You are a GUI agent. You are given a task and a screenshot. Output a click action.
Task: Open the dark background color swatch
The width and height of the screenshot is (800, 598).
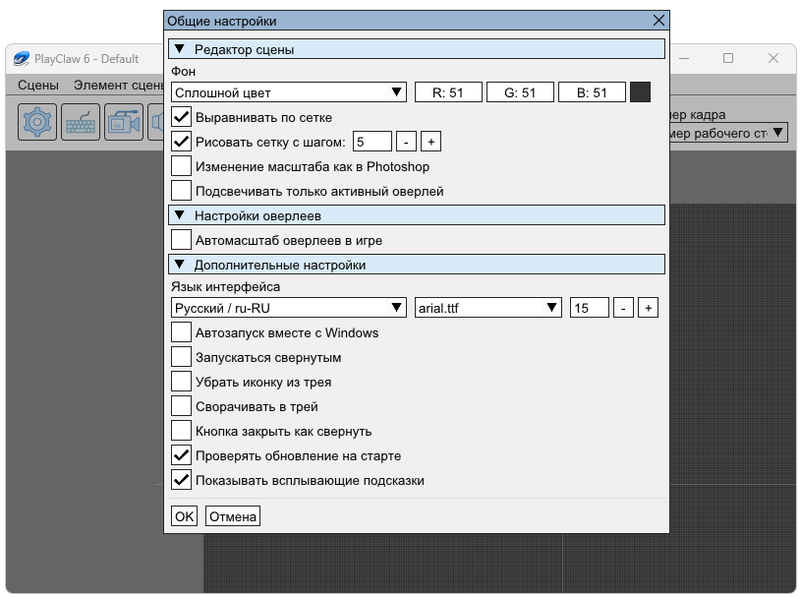point(640,92)
